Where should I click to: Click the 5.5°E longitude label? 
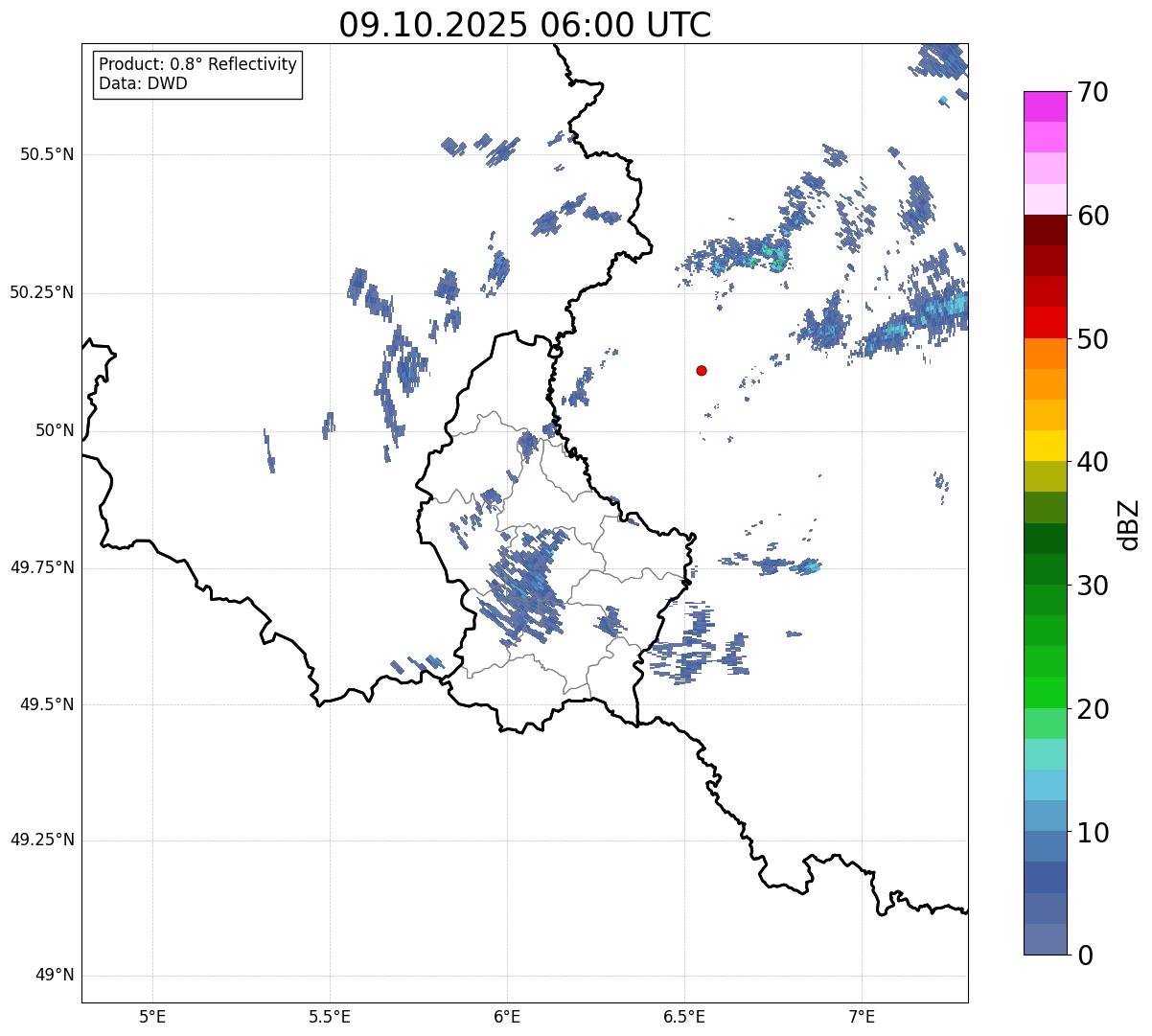pyautogui.click(x=330, y=1016)
